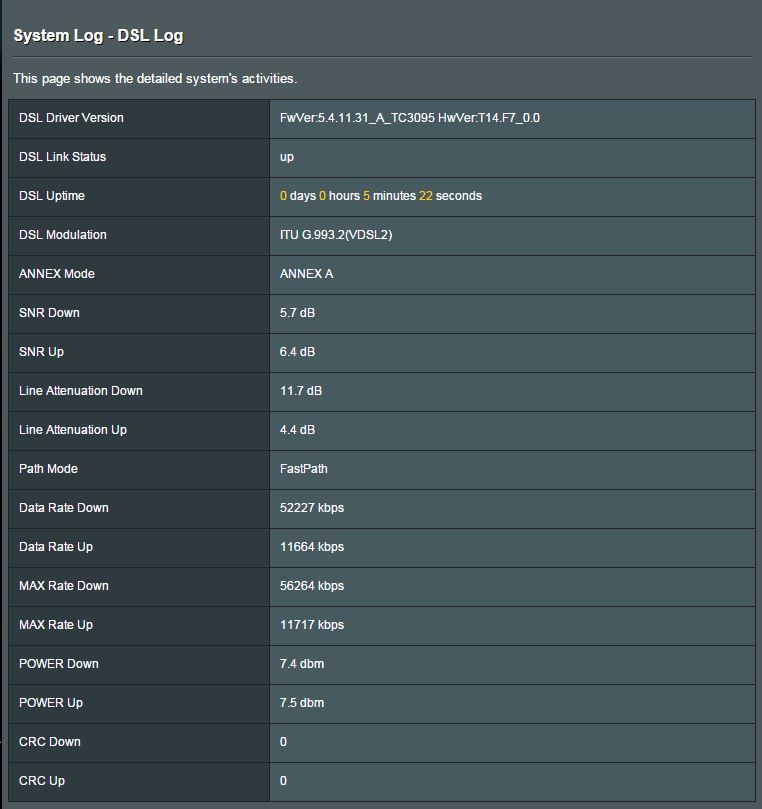Click the 'Data Rate Up' label
Screen dimensions: 762x809
[x=56, y=547]
